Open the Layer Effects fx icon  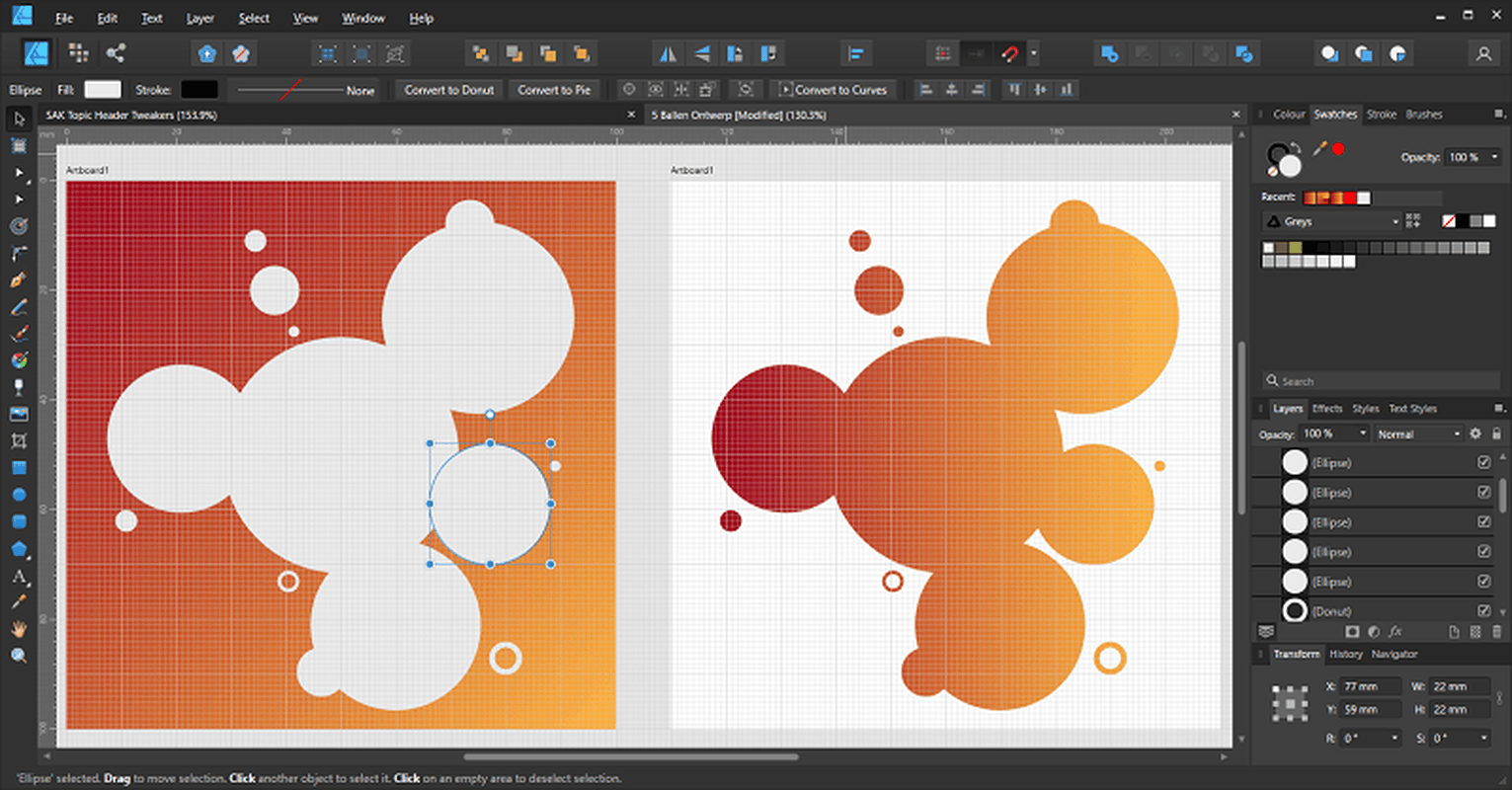[1395, 632]
